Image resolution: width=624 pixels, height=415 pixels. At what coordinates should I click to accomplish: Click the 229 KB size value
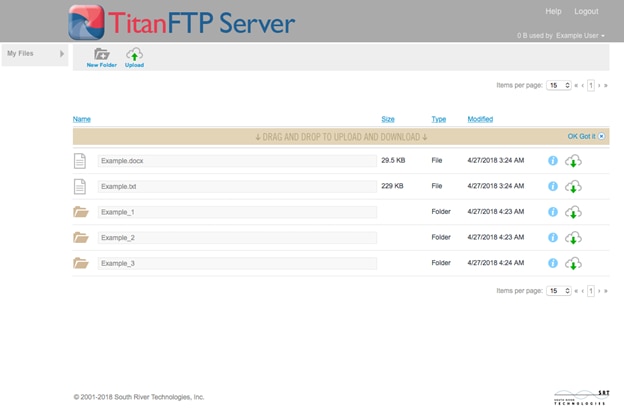point(392,186)
